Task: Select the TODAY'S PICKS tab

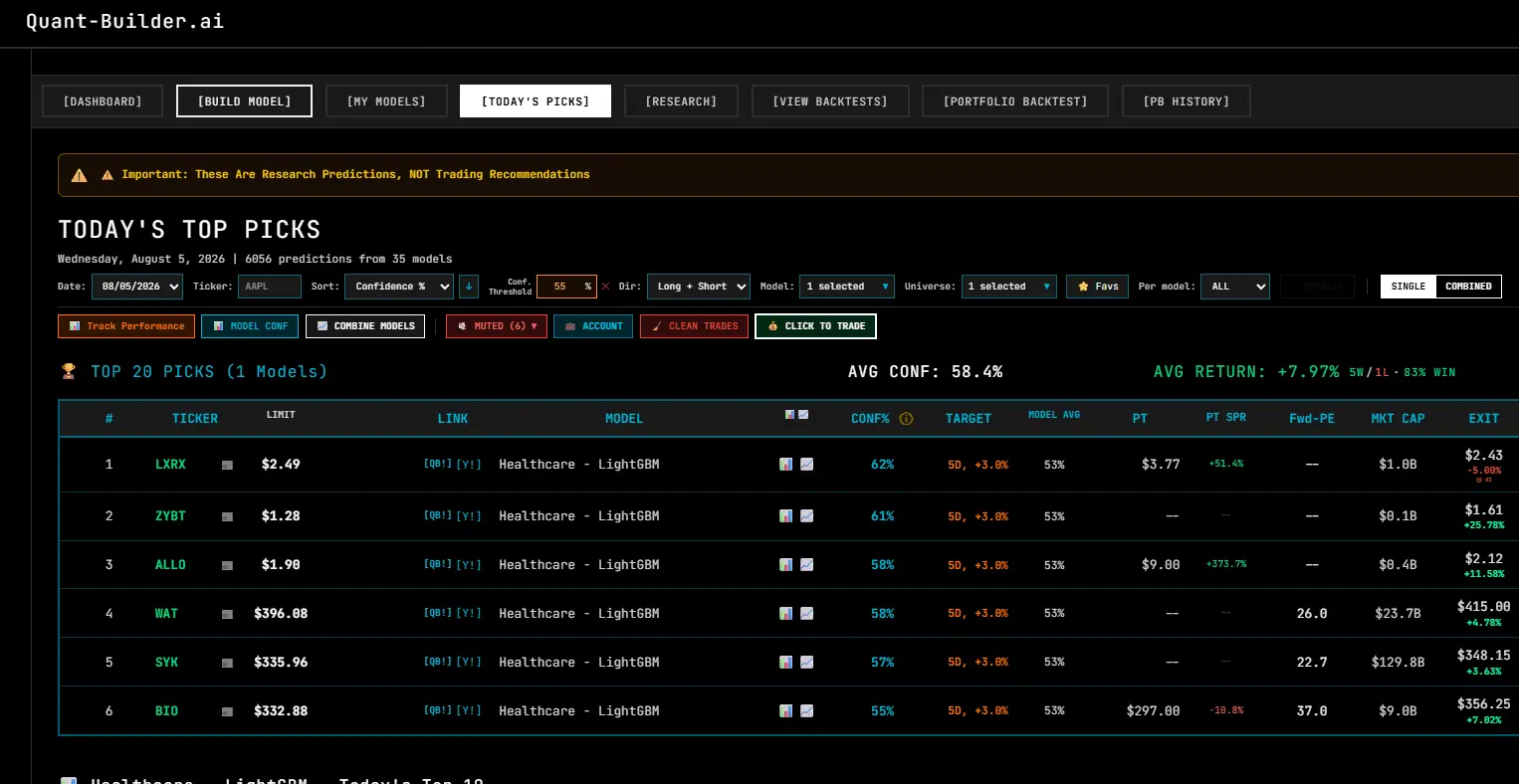Action: click(x=536, y=101)
